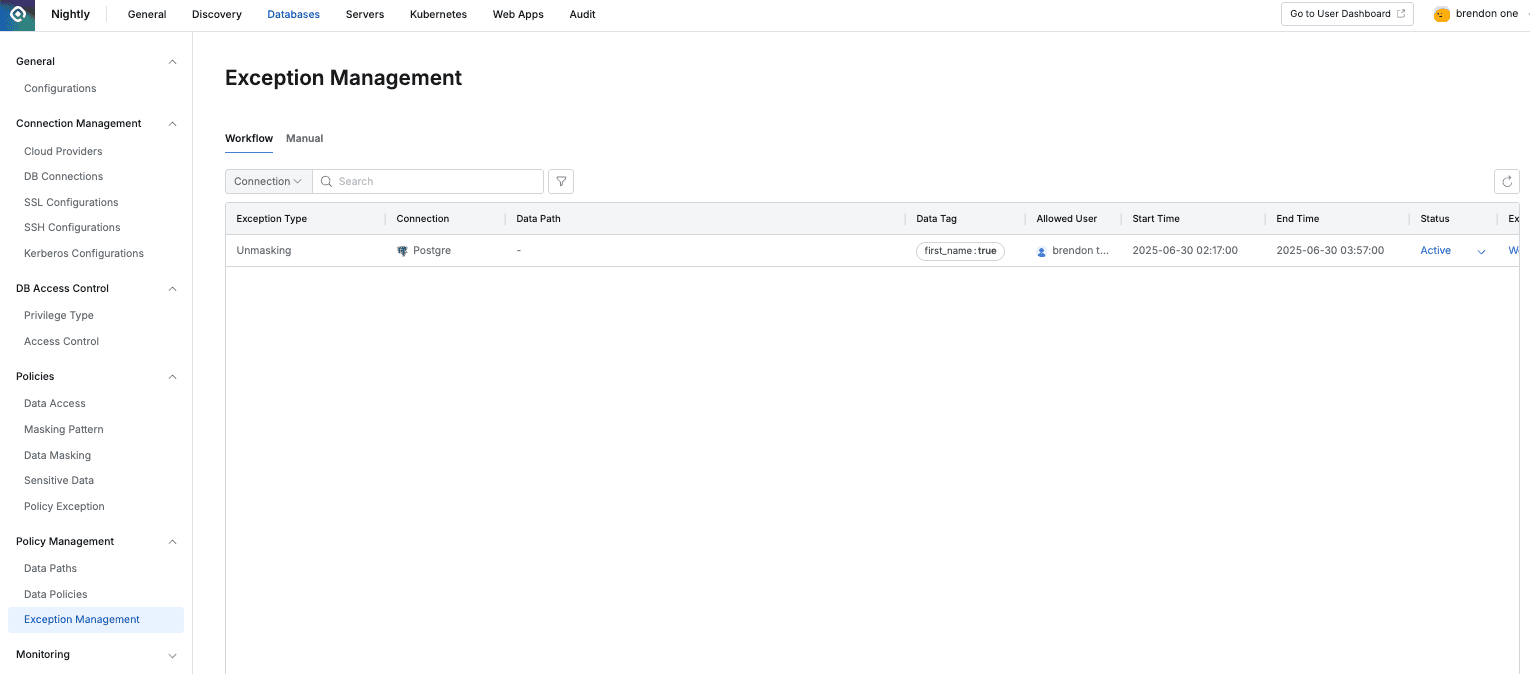Open the Kubernetes top menu
Screen dimensions: 1530x674
(x=438, y=15)
